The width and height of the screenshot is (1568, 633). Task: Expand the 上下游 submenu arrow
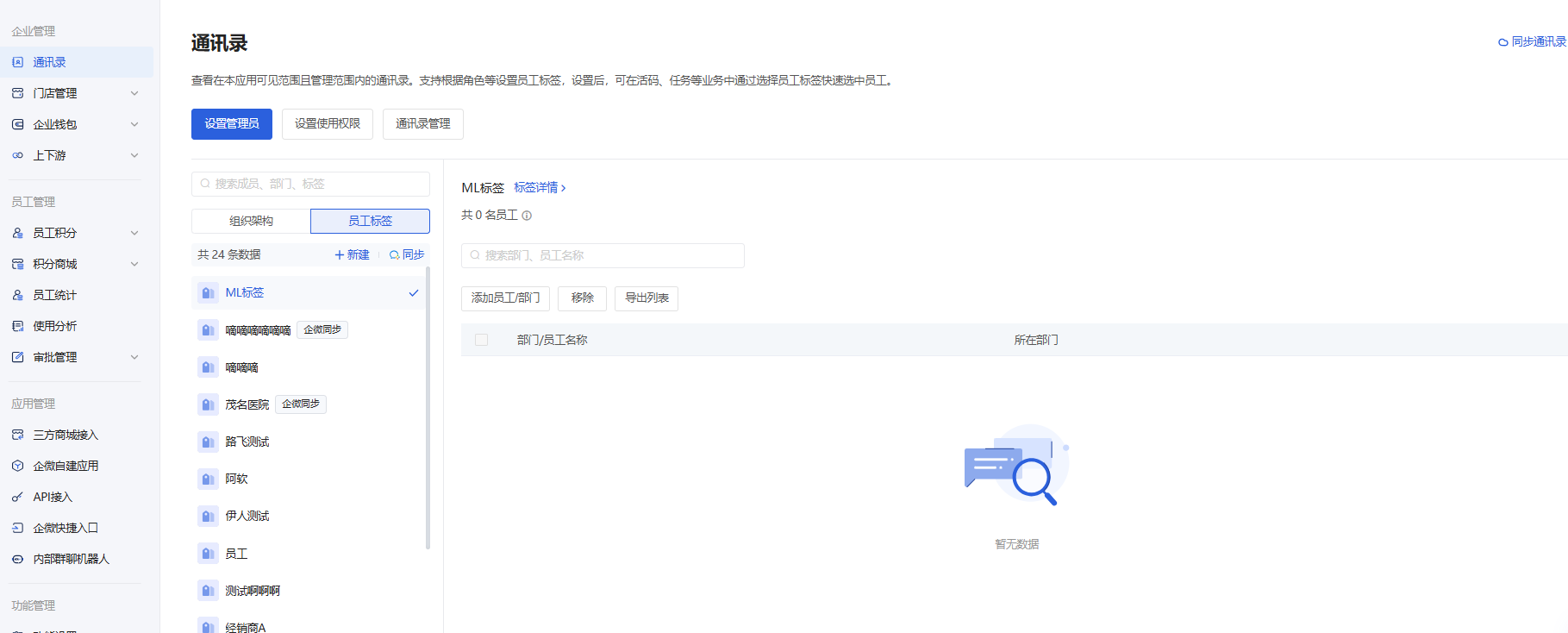click(134, 155)
